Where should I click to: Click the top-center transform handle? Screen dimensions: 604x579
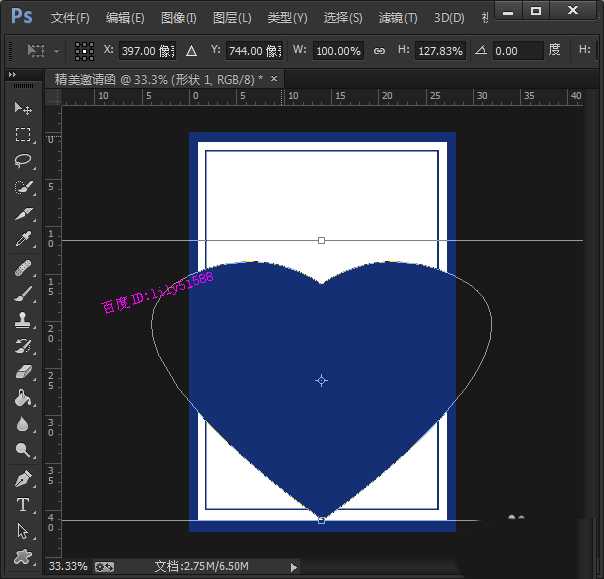pyautogui.click(x=321, y=240)
